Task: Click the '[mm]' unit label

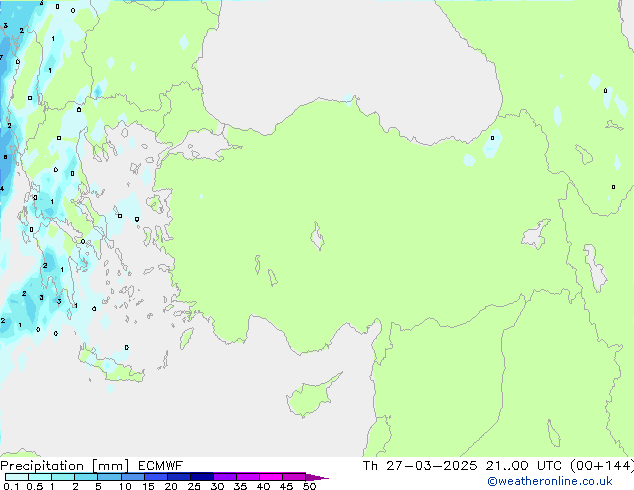Action: tap(110, 466)
